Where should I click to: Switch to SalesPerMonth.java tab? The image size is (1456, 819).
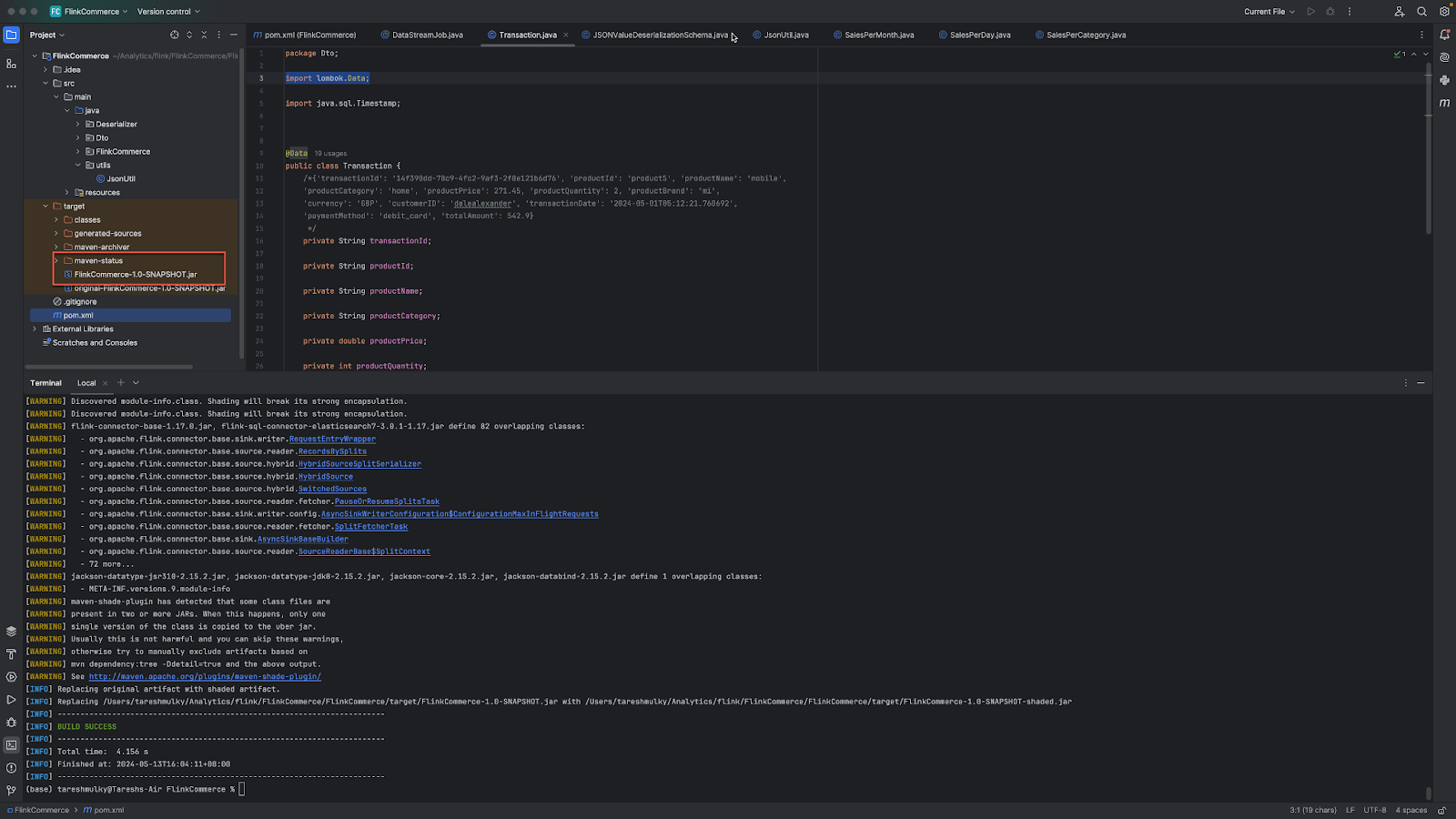point(874,35)
